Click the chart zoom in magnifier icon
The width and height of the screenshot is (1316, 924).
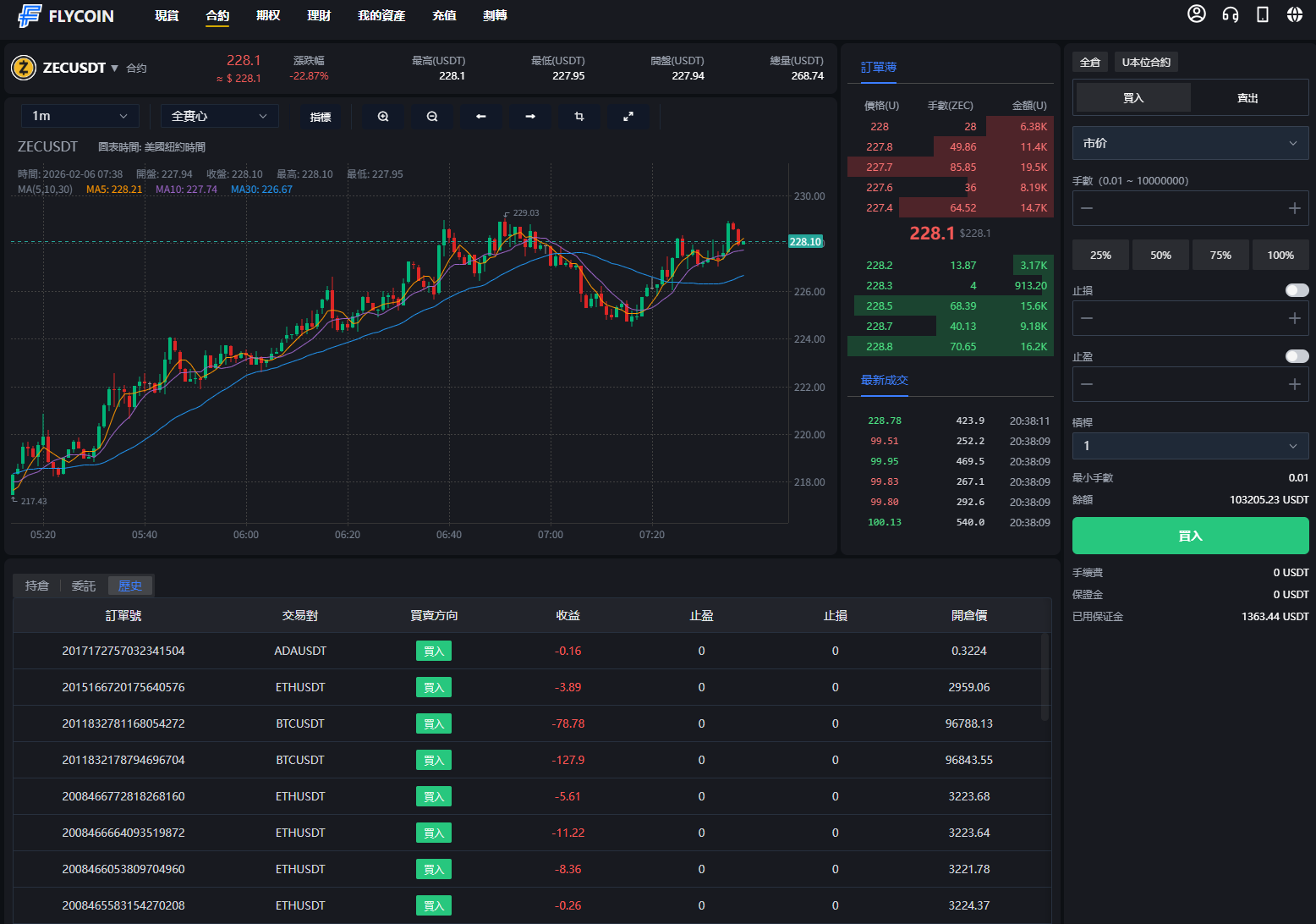point(383,117)
